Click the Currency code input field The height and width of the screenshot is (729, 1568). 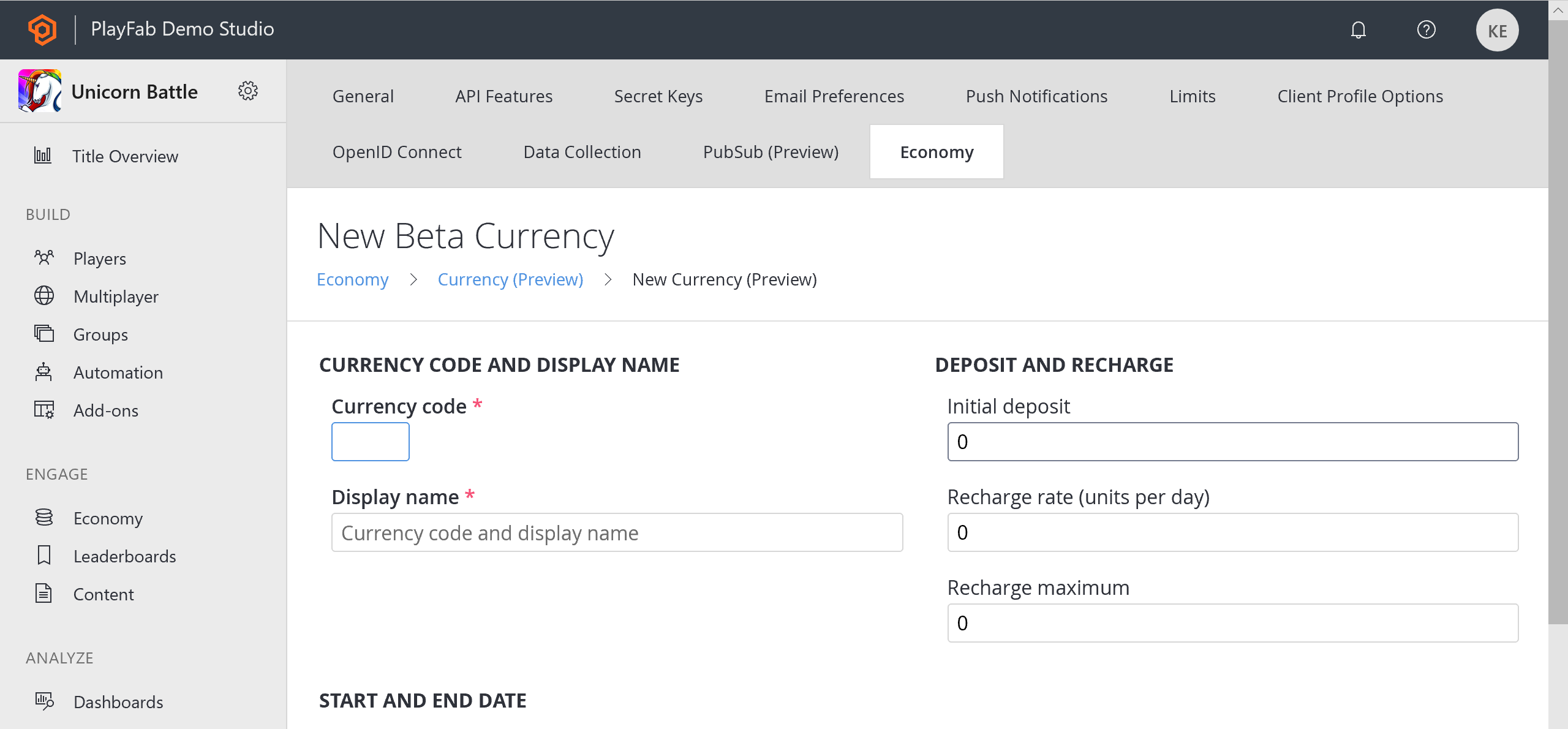pyautogui.click(x=371, y=442)
